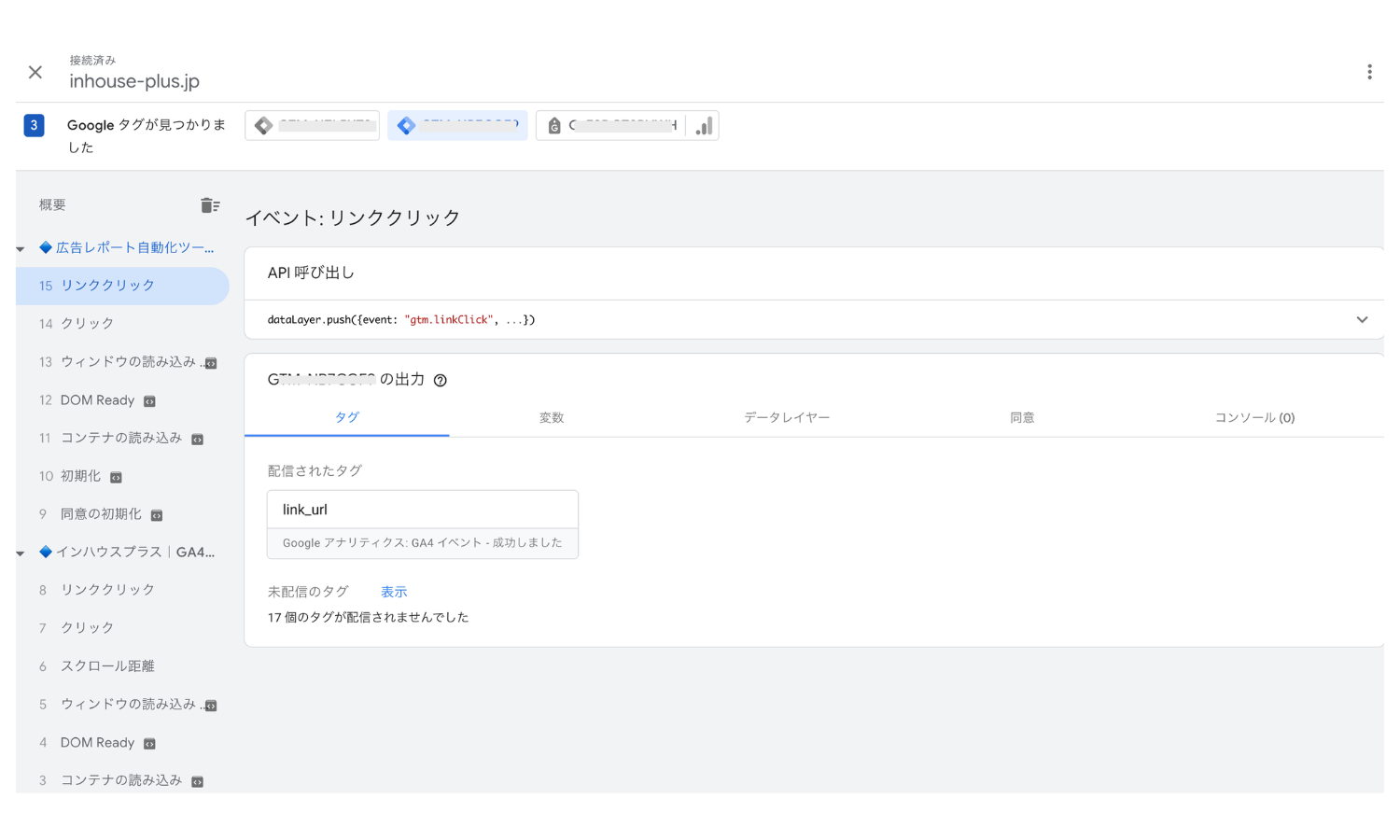This screenshot has height=840, width=1400.
Task: Click code icon beside event 9 同意の初期化
Action: coord(157,516)
